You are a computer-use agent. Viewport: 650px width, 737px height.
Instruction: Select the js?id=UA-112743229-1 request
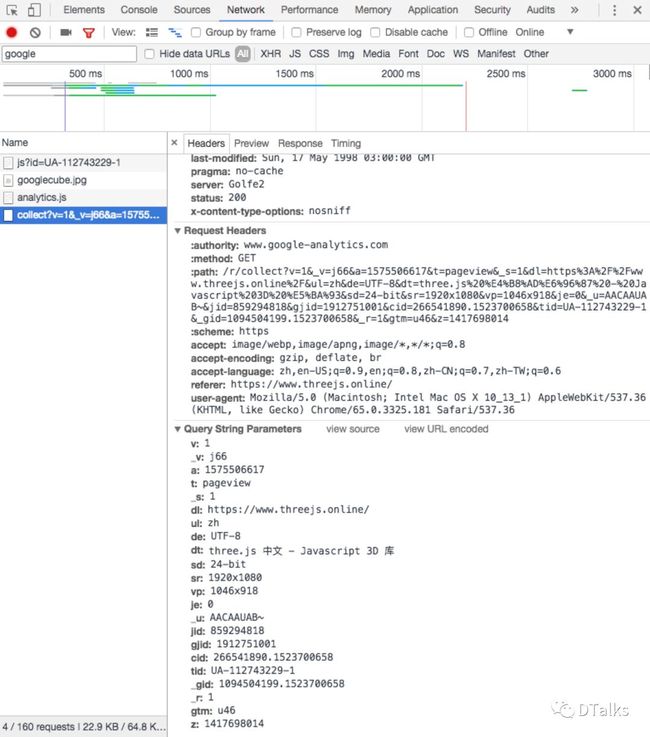83,163
